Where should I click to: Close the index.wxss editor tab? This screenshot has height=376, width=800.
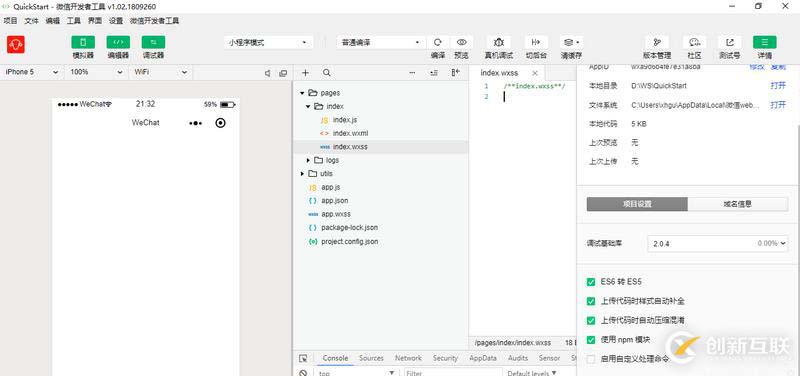[x=535, y=73]
